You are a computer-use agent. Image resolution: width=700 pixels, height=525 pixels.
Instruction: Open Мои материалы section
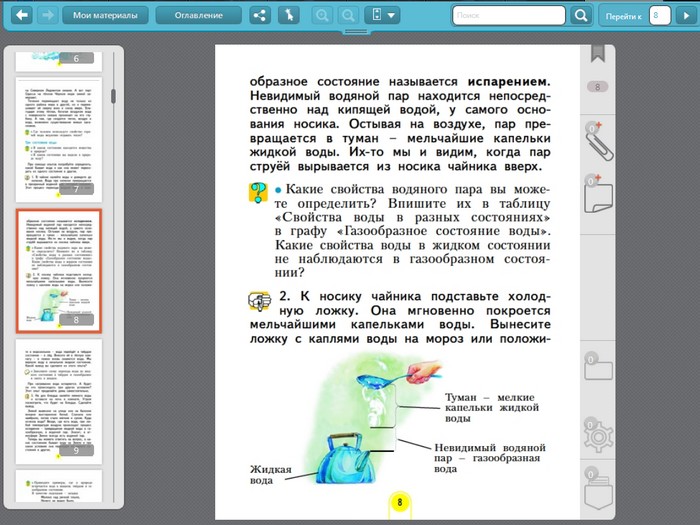(x=105, y=15)
